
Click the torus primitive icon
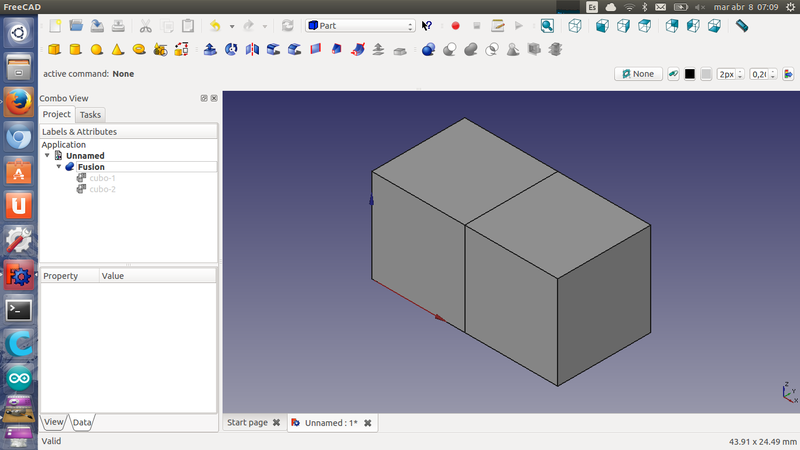[x=139, y=48]
